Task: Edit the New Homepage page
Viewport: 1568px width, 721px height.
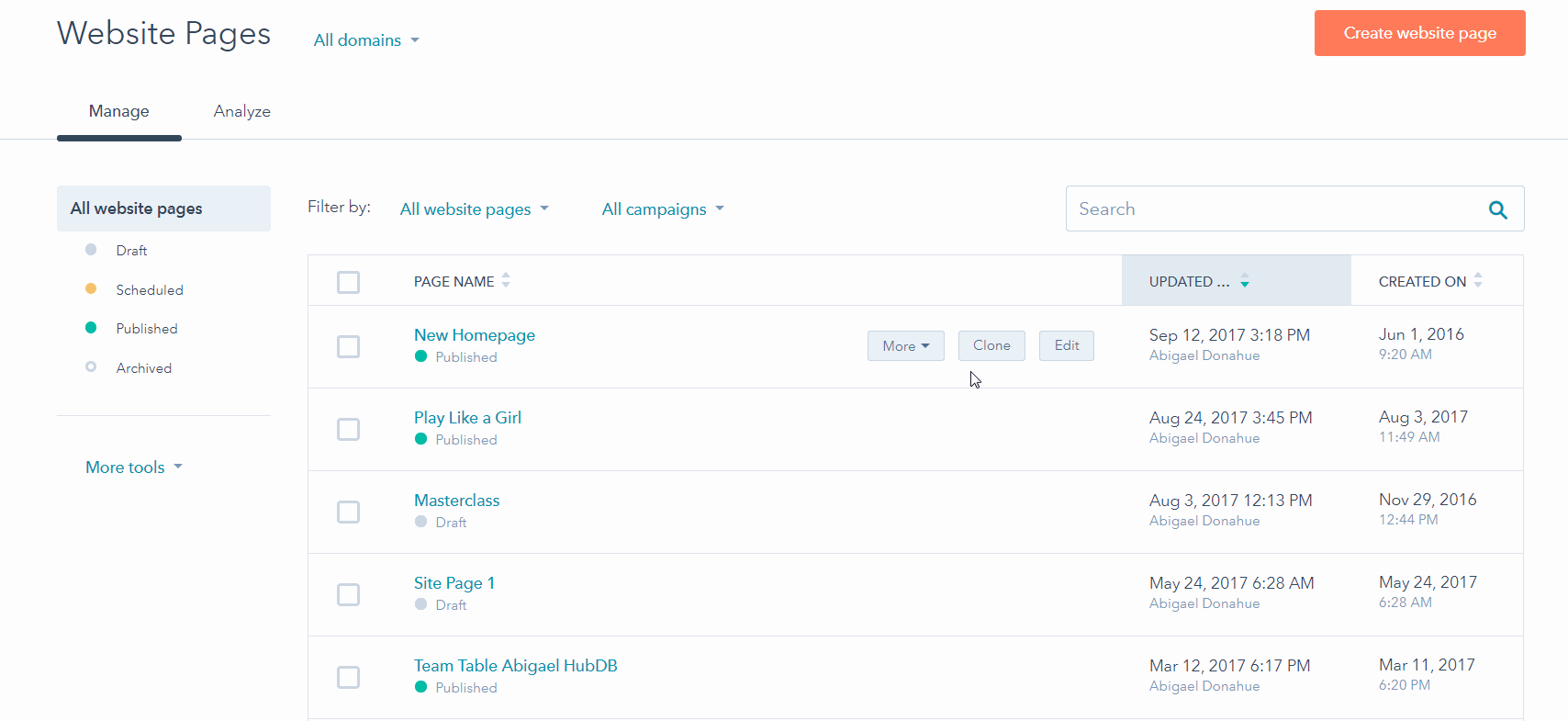Action: pyautogui.click(x=1067, y=345)
